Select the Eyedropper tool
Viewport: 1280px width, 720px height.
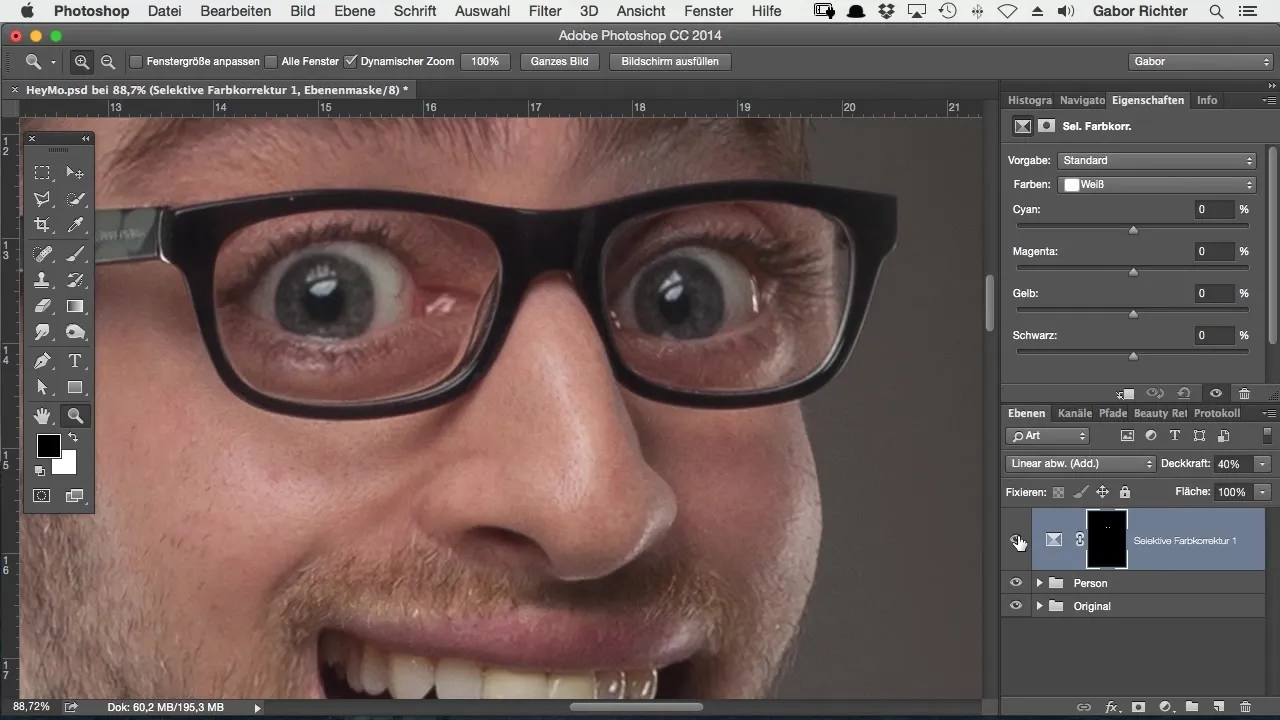75,225
